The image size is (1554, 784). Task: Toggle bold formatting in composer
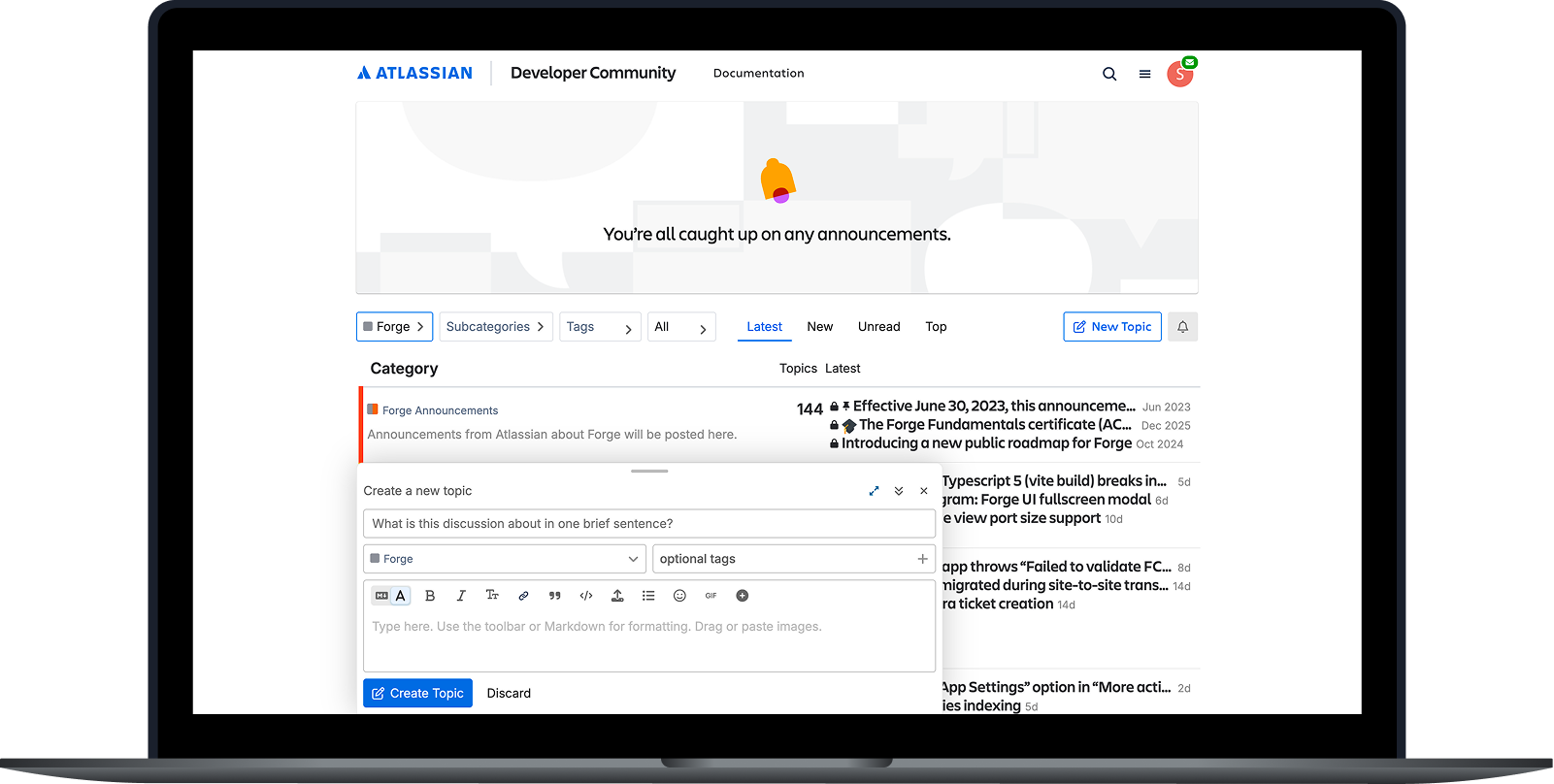pos(430,596)
